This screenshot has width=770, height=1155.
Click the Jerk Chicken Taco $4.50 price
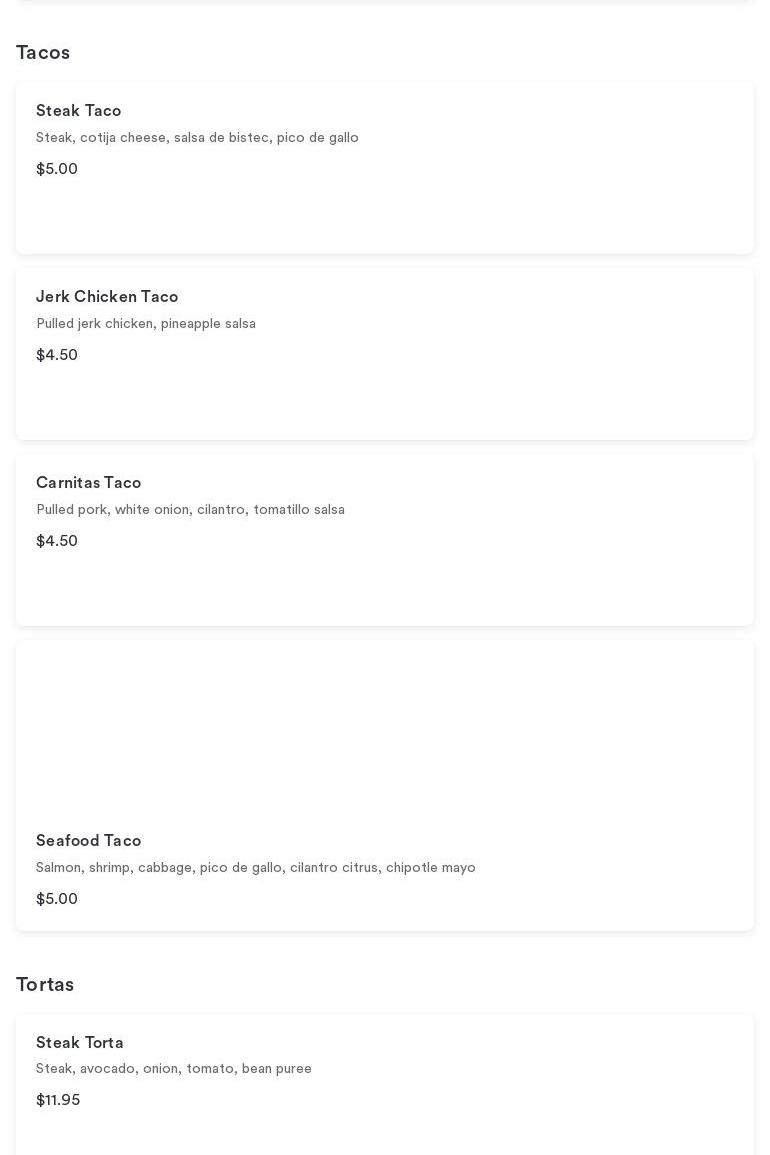point(57,355)
